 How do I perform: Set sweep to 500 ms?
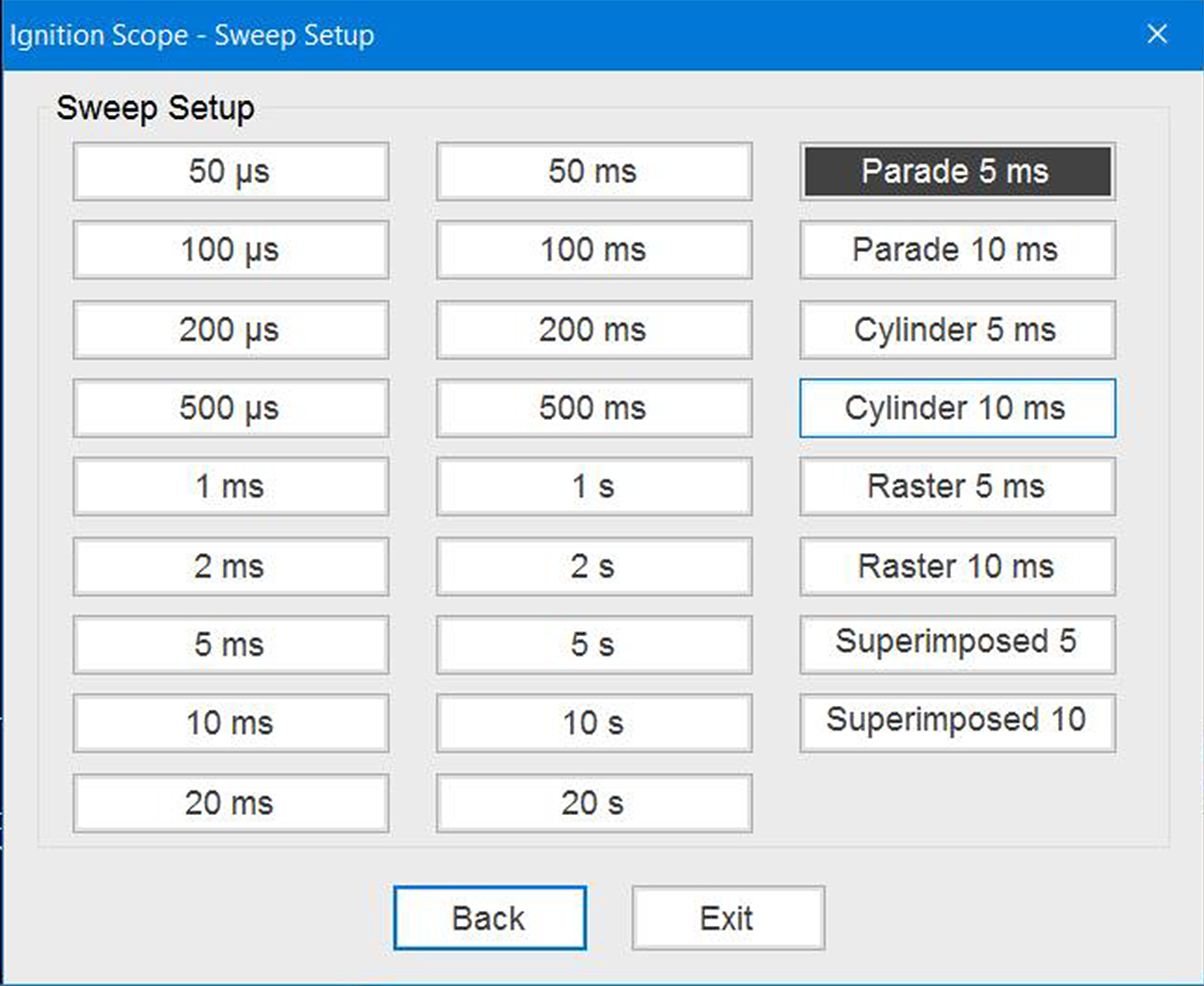(593, 408)
